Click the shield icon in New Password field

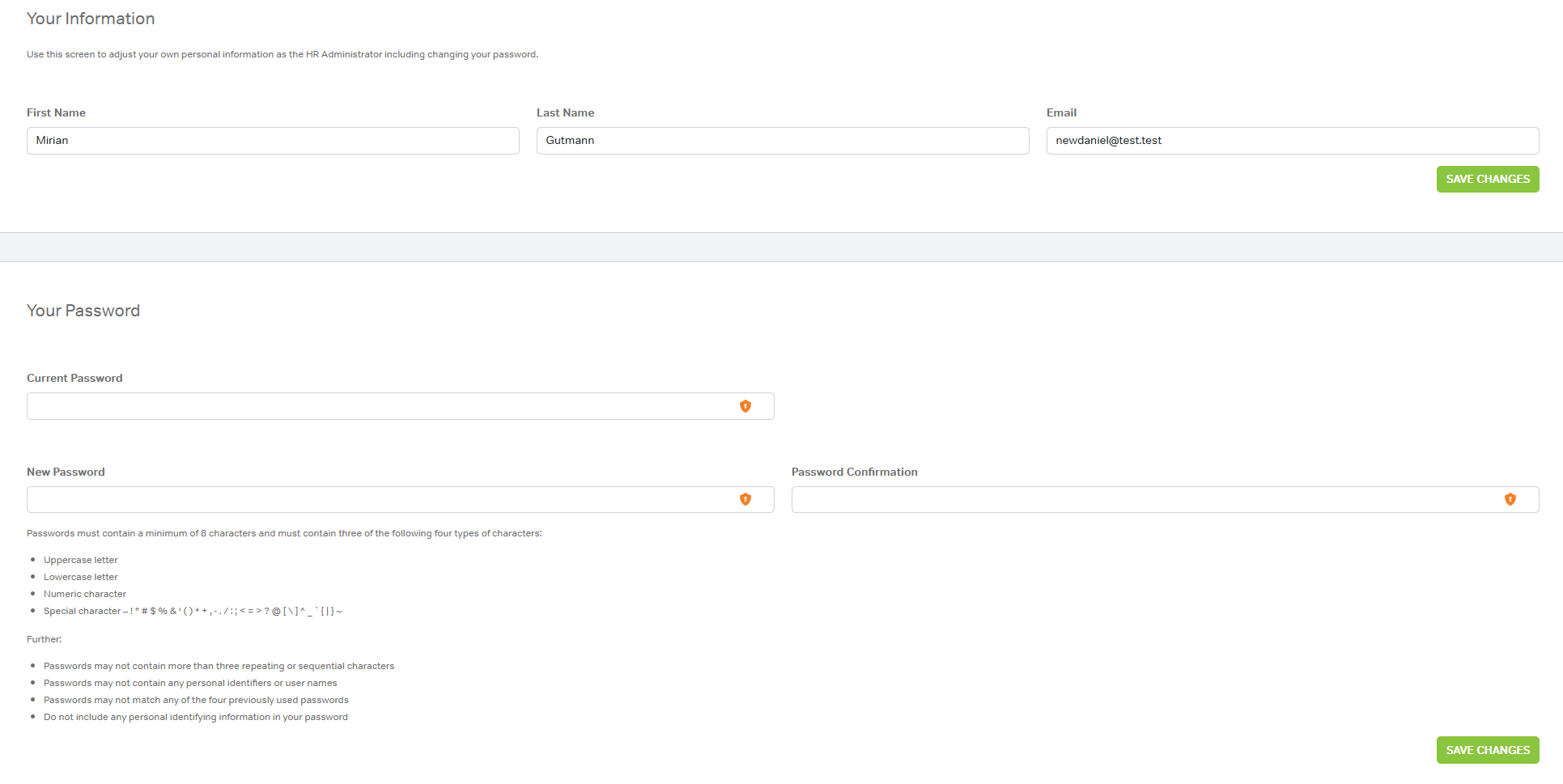(x=745, y=499)
